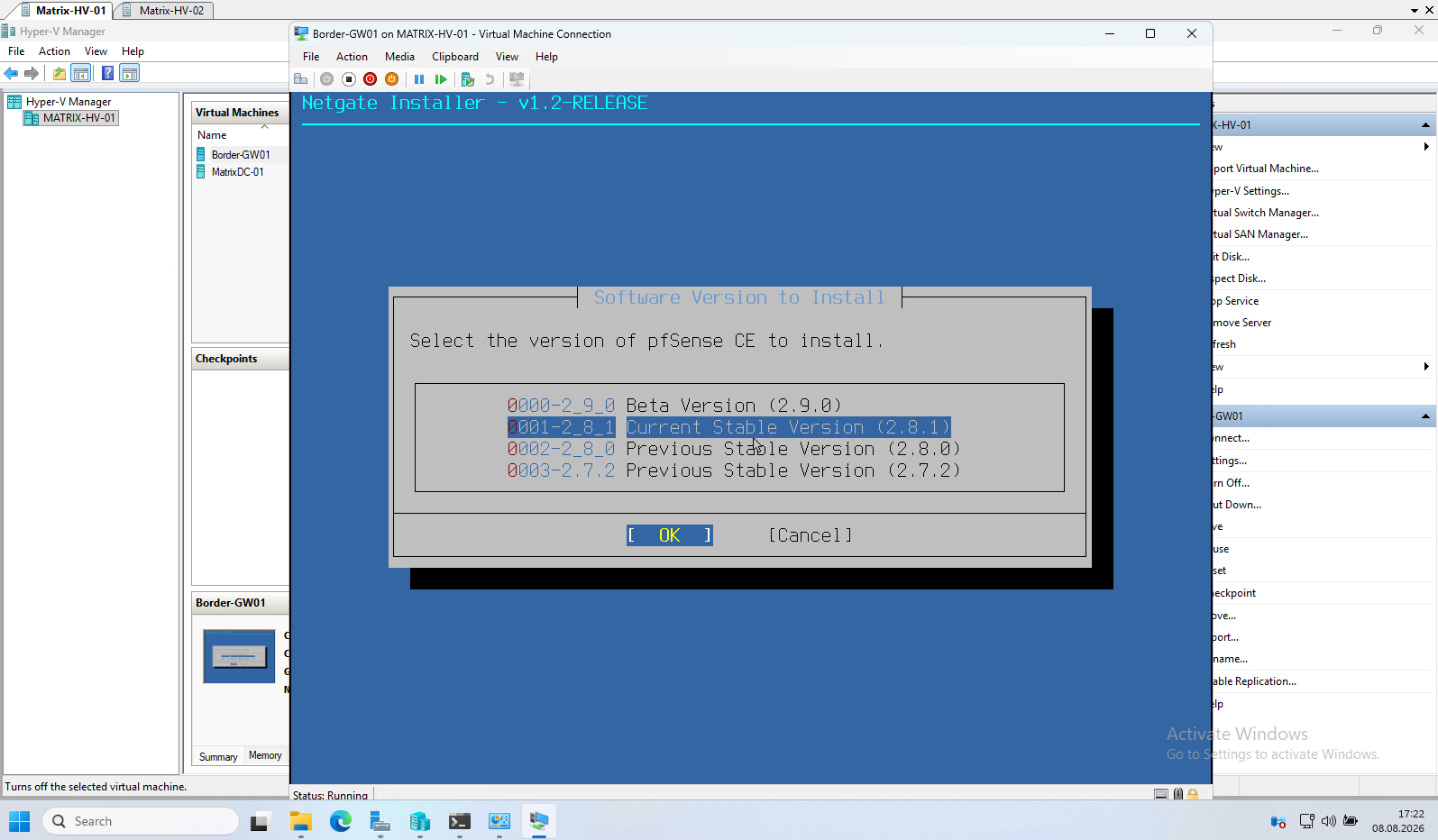Click the Turn Off (stop) VM icon
This screenshot has height=840, width=1438.
(x=348, y=79)
